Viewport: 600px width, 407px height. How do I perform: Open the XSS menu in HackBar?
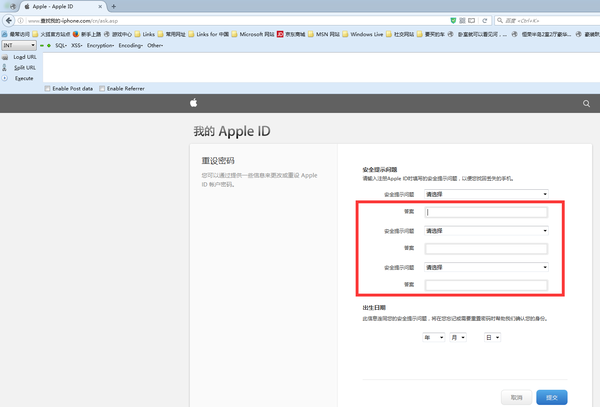pos(77,46)
